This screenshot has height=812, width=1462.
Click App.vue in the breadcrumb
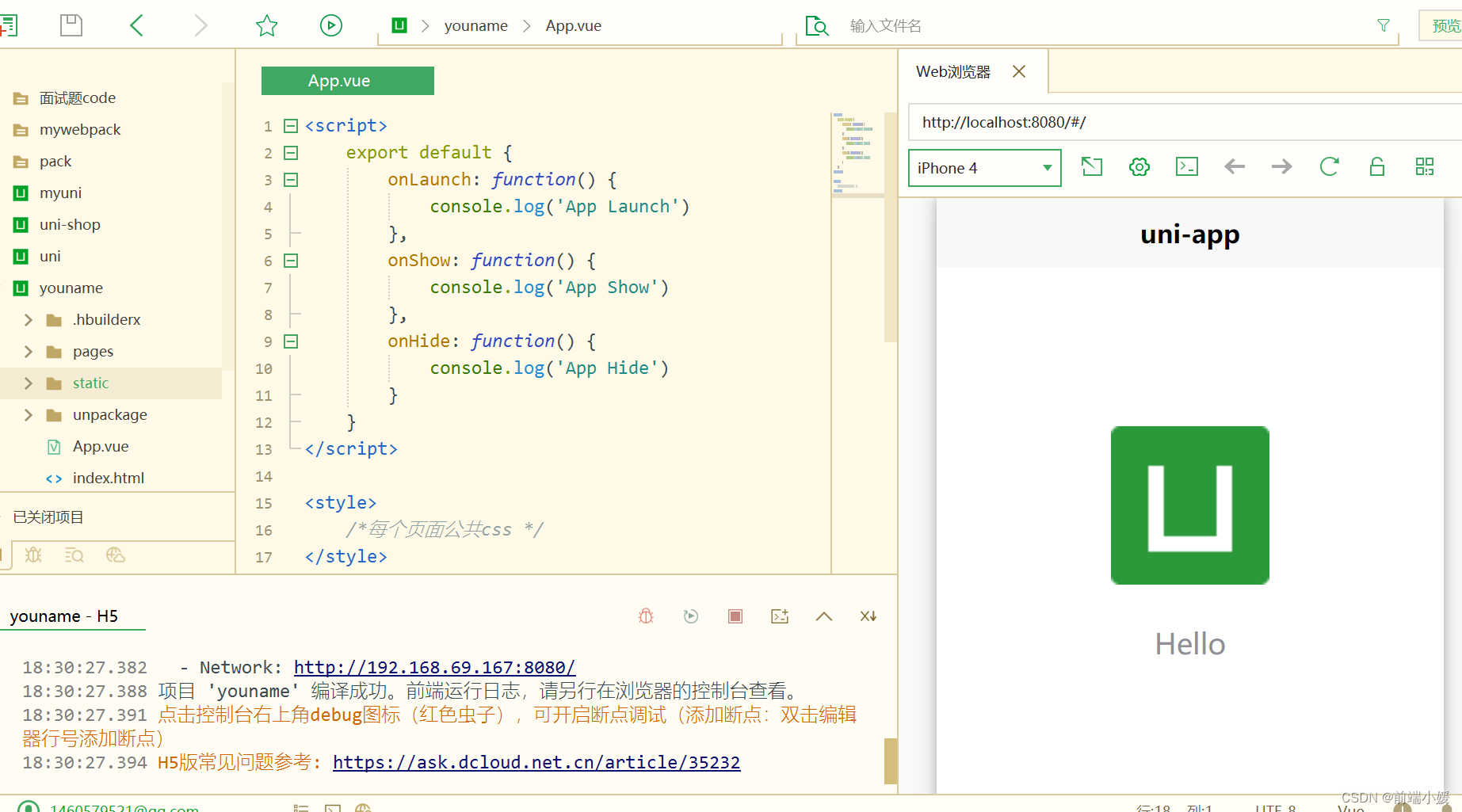point(573,25)
